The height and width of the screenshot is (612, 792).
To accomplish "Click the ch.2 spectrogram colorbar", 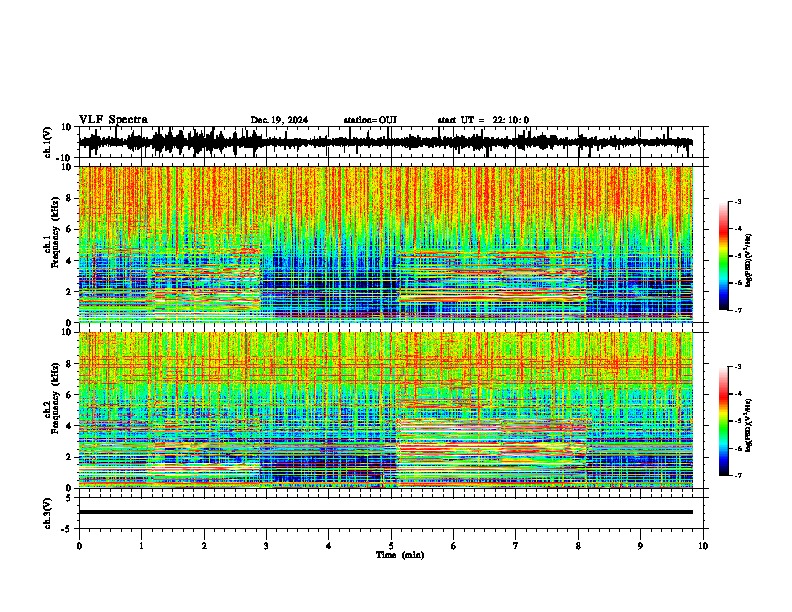I will point(723,421).
